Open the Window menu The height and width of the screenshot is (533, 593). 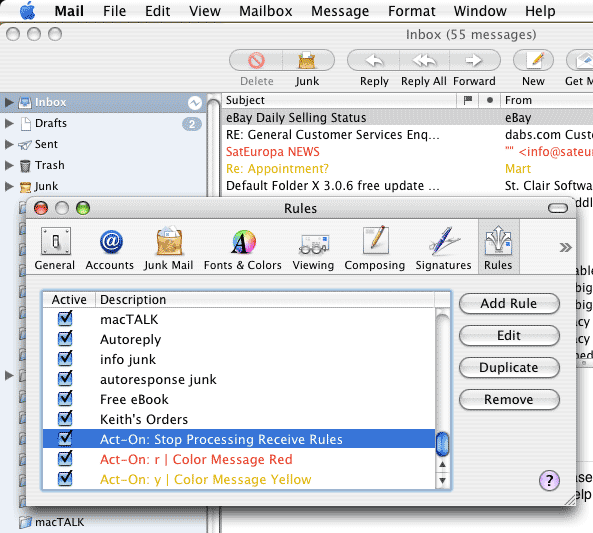pos(480,11)
